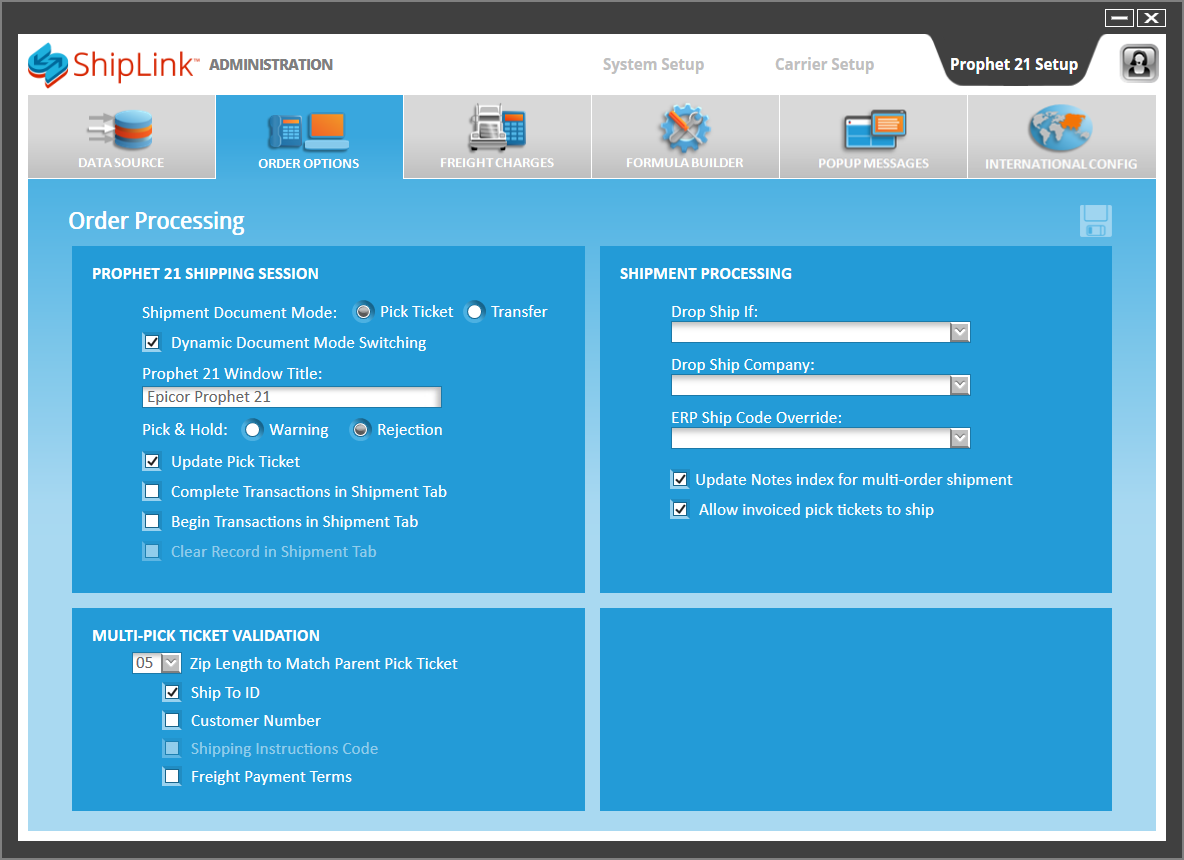Select Pick Ticket document mode
This screenshot has height=860, width=1184.
point(364,311)
